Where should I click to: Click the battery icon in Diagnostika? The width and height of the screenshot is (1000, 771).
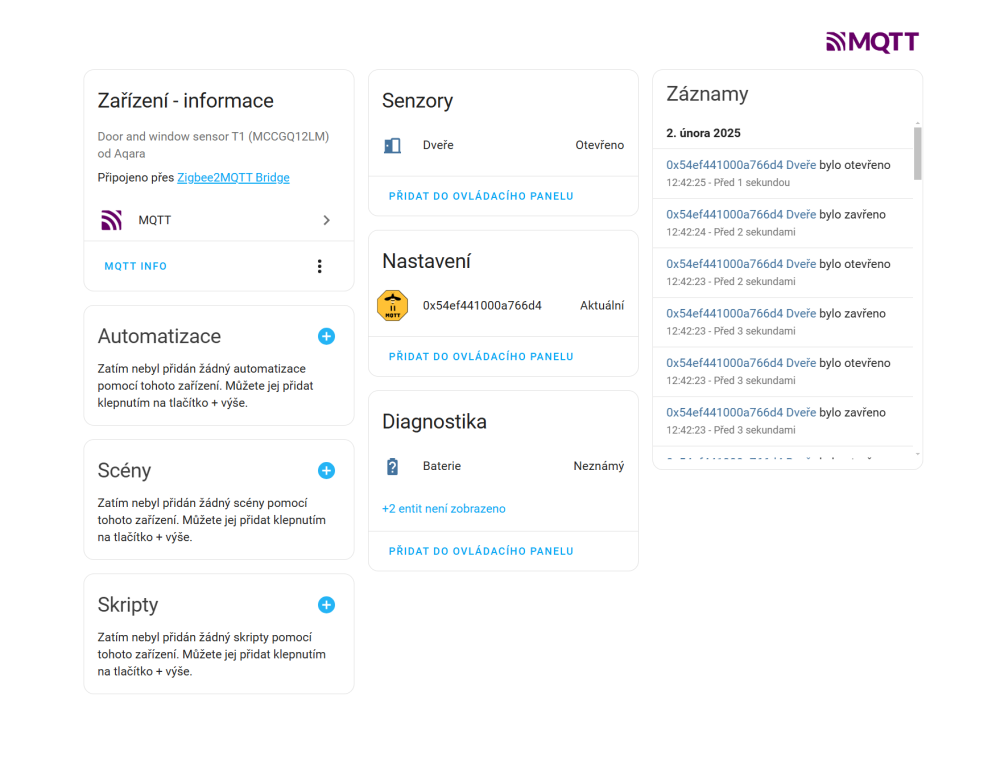click(393, 466)
